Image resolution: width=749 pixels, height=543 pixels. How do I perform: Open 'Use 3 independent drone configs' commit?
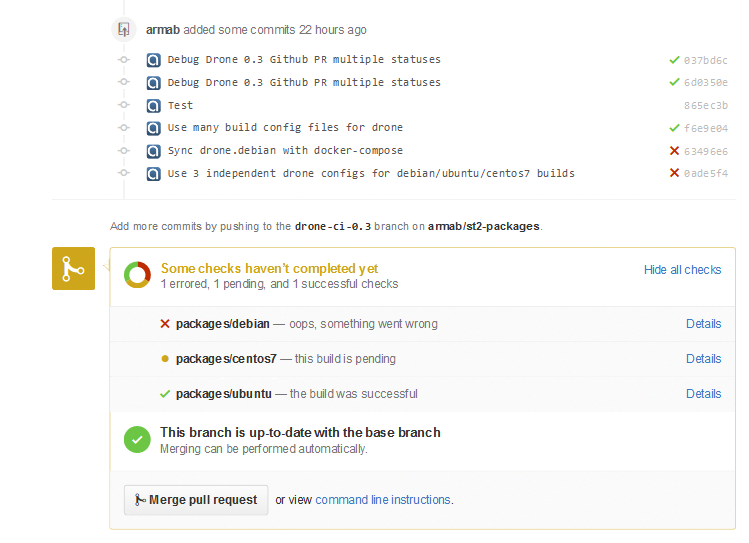point(371,173)
